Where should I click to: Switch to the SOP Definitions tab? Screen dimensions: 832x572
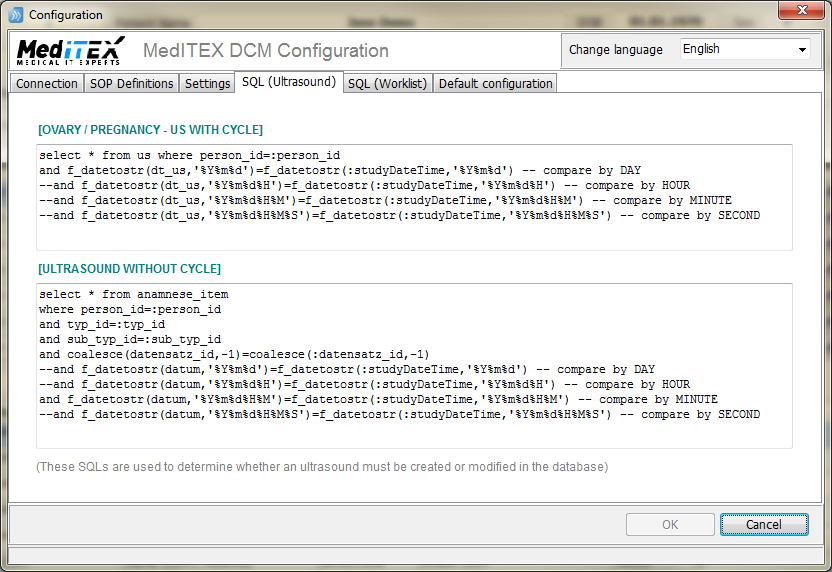point(131,83)
